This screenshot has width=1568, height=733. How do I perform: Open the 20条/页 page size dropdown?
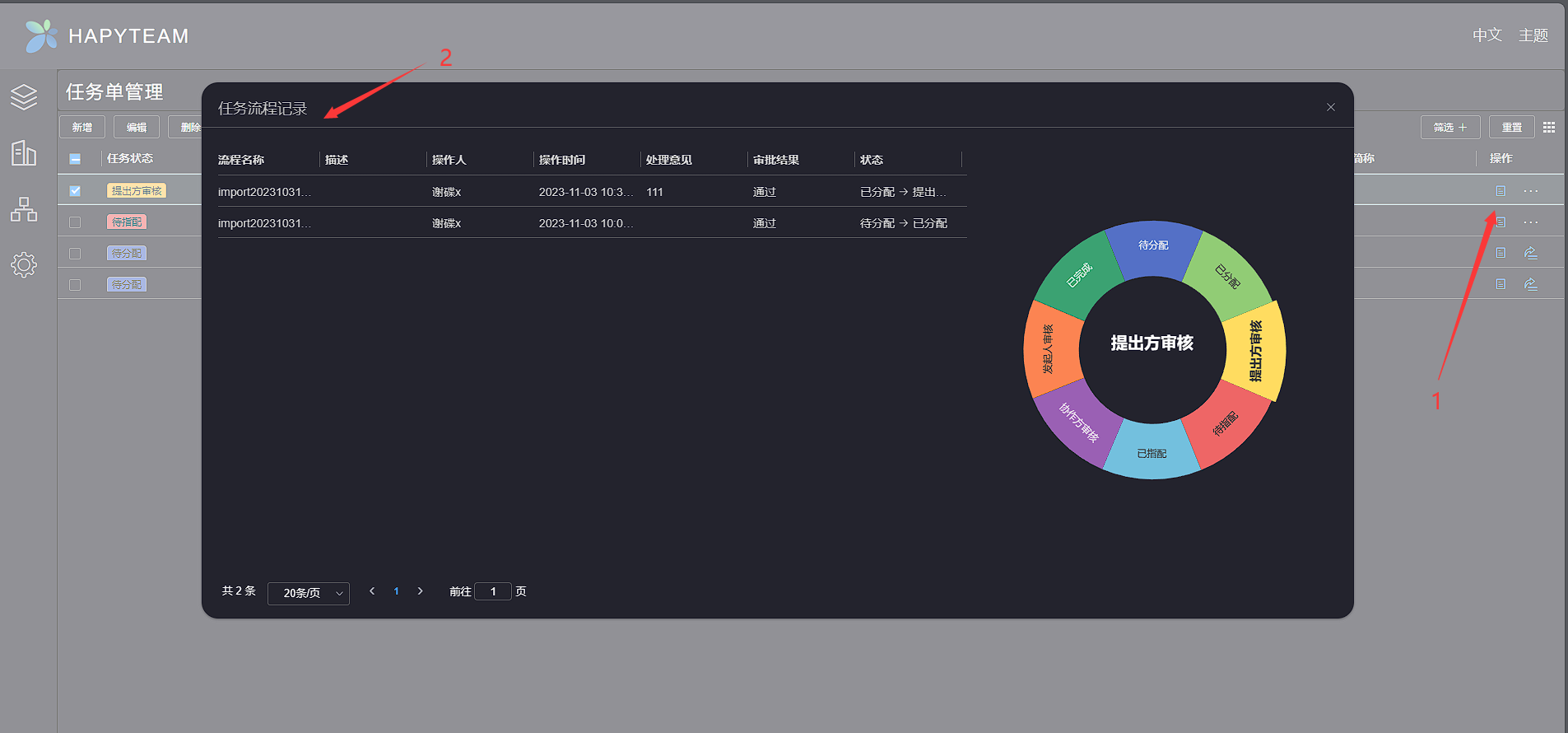(309, 593)
